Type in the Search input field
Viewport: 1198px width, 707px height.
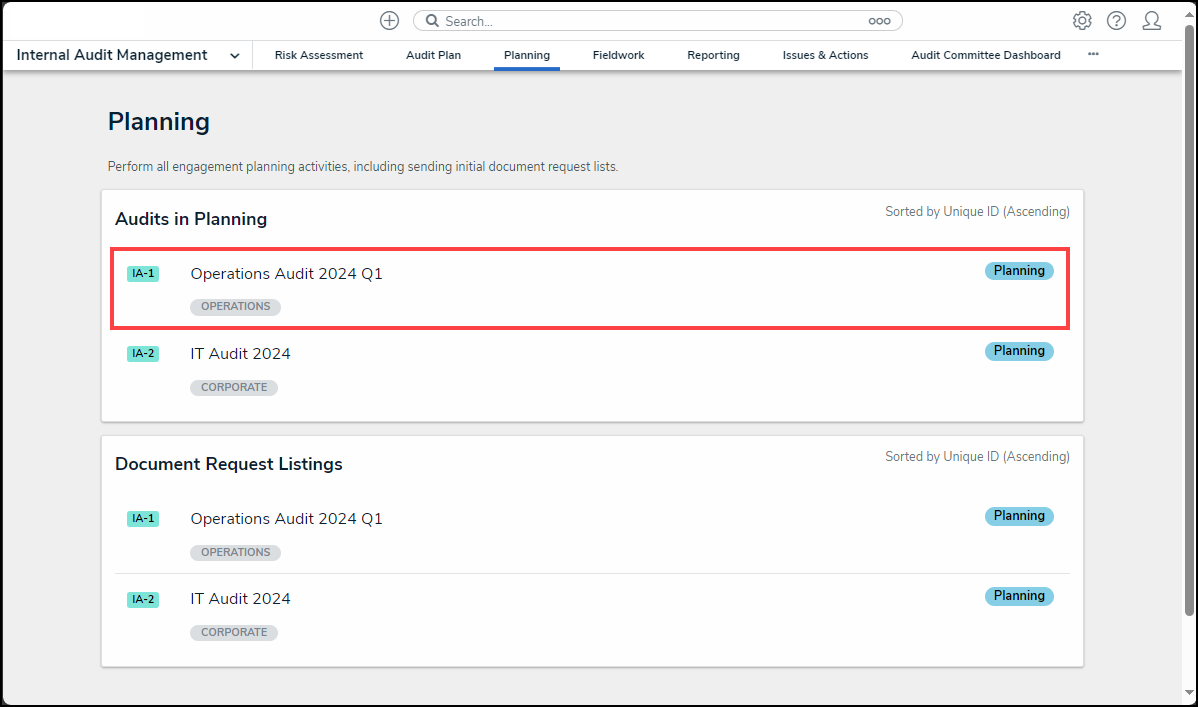pos(650,21)
